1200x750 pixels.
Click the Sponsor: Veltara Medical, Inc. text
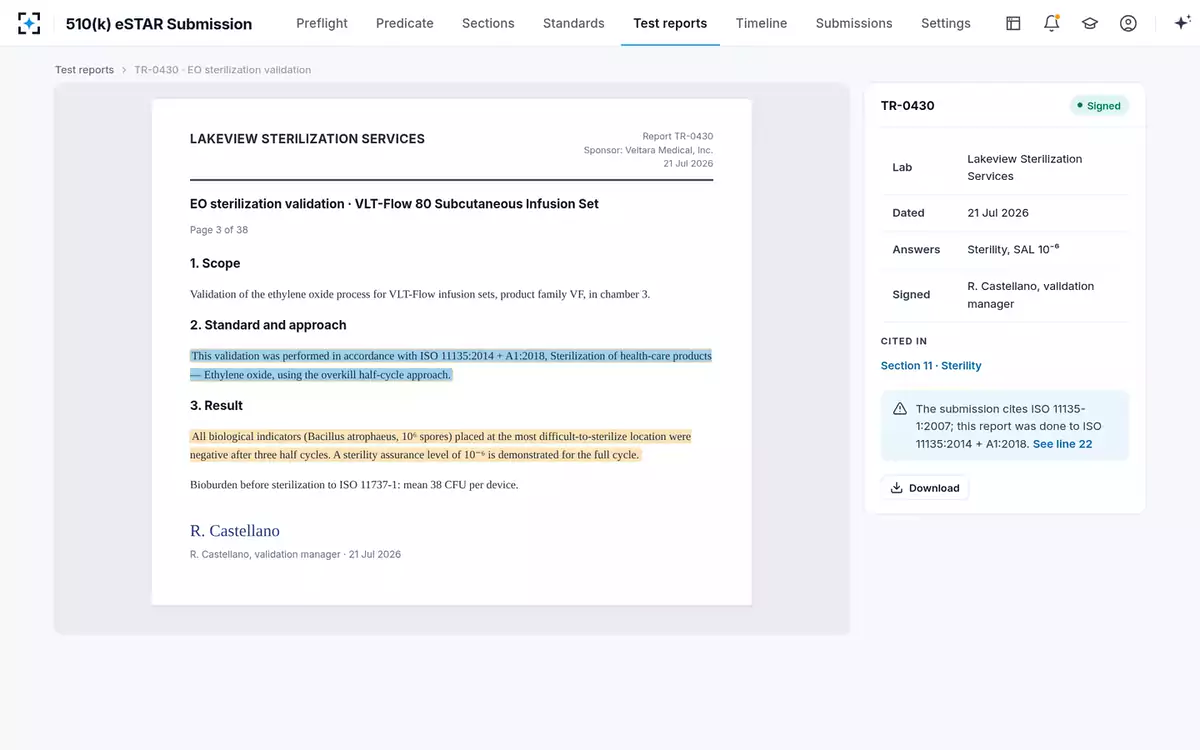(648, 150)
